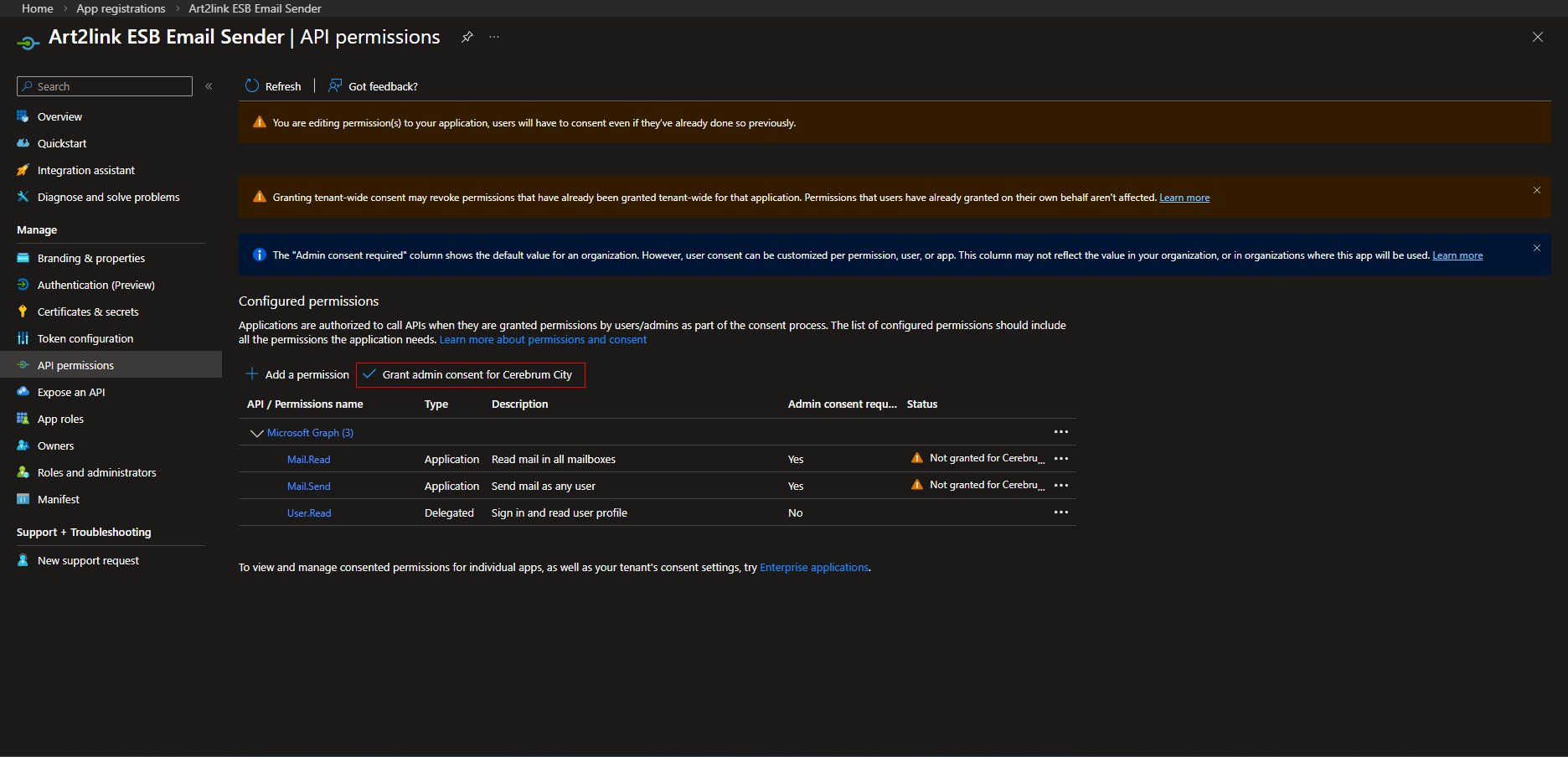
Task: Open the Mail.Send permission link
Action: 308,486
